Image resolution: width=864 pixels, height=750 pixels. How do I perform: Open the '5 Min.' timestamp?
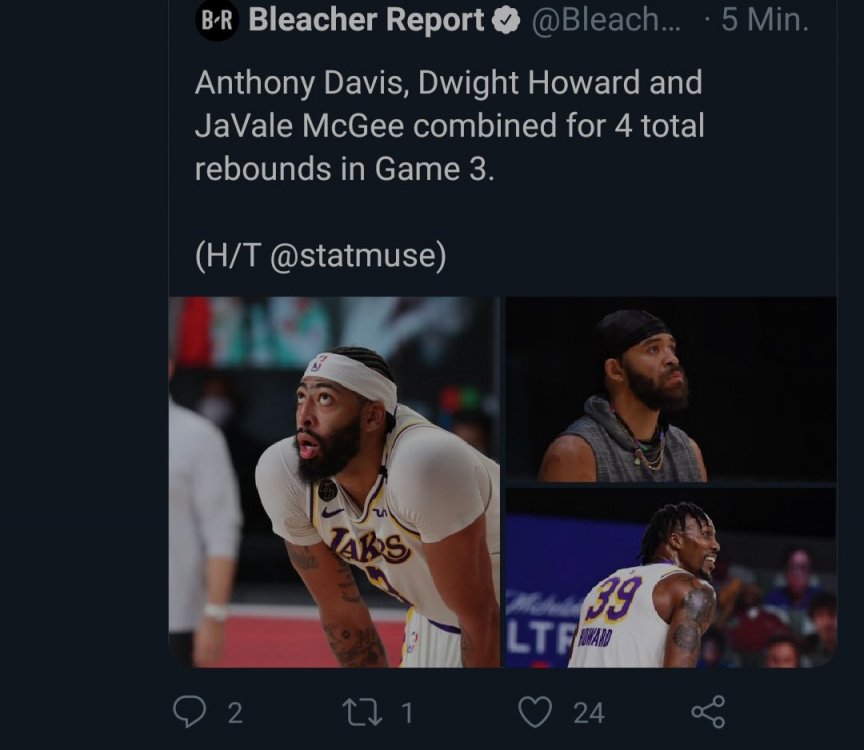(764, 21)
